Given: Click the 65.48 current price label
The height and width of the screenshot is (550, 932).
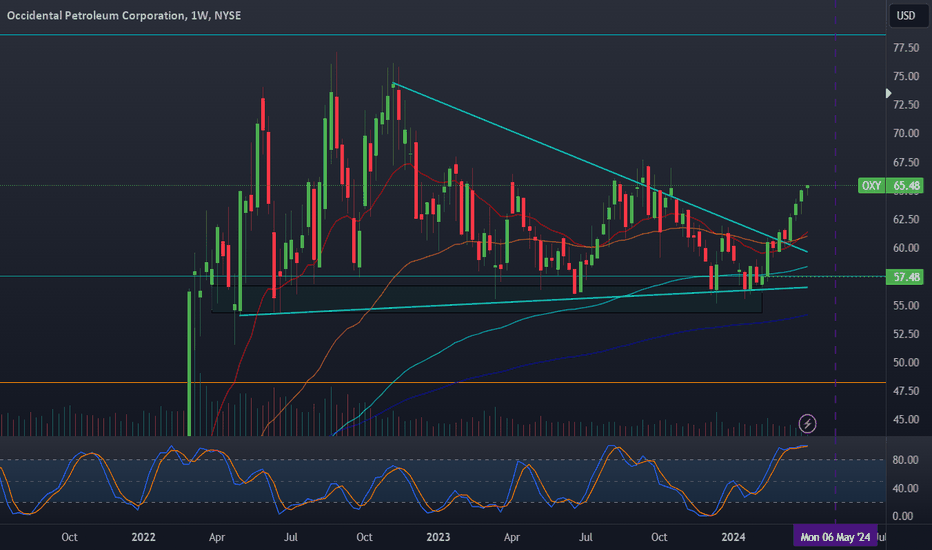Looking at the screenshot, I should (906, 186).
